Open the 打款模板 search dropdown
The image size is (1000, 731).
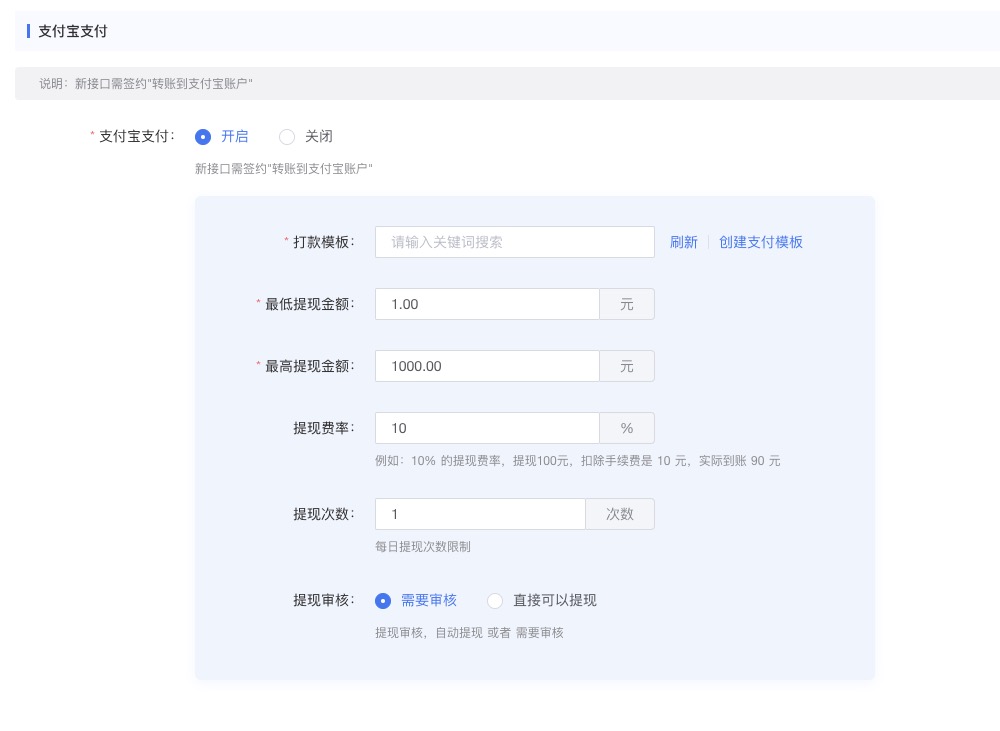tap(515, 242)
